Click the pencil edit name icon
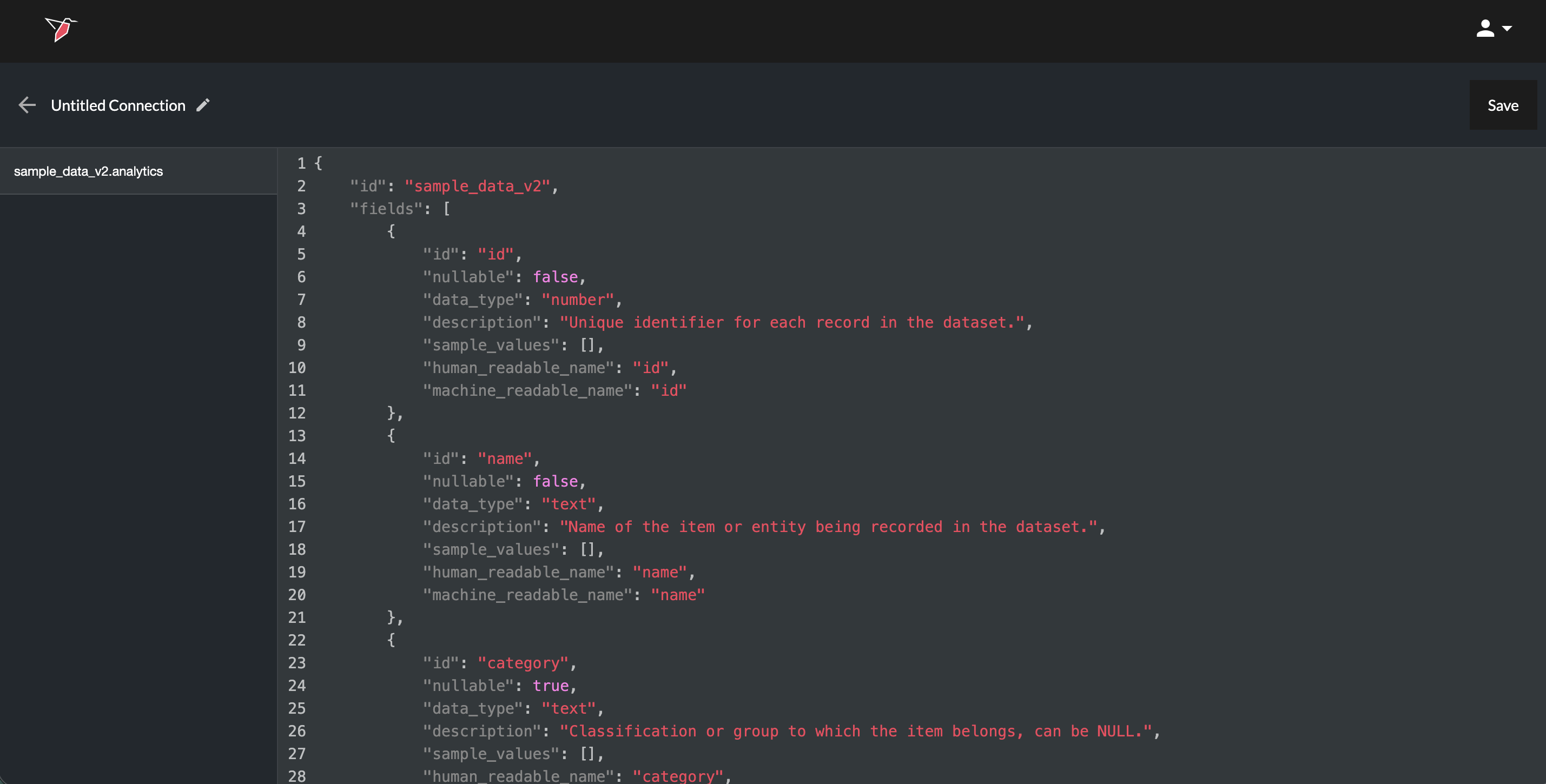Image resolution: width=1546 pixels, height=784 pixels. coord(203,105)
